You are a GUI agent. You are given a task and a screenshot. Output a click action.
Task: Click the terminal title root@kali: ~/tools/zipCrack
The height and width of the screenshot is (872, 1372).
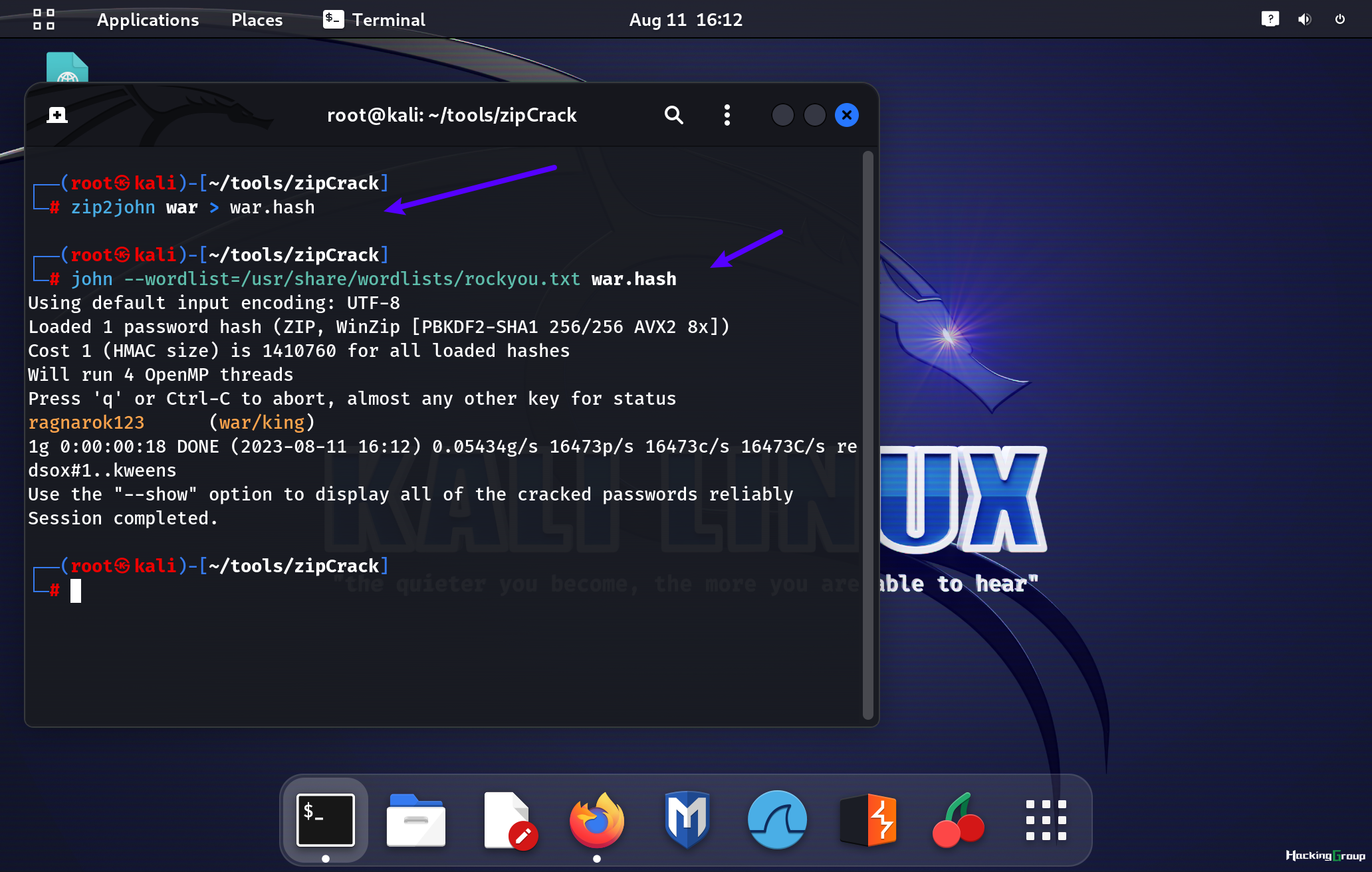pos(452,115)
